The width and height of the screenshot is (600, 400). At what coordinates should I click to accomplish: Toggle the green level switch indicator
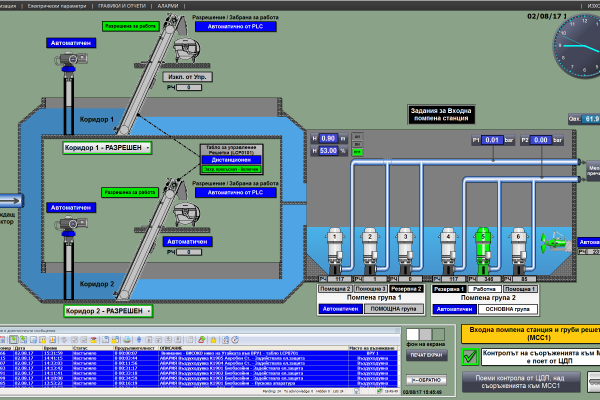click(x=357, y=152)
